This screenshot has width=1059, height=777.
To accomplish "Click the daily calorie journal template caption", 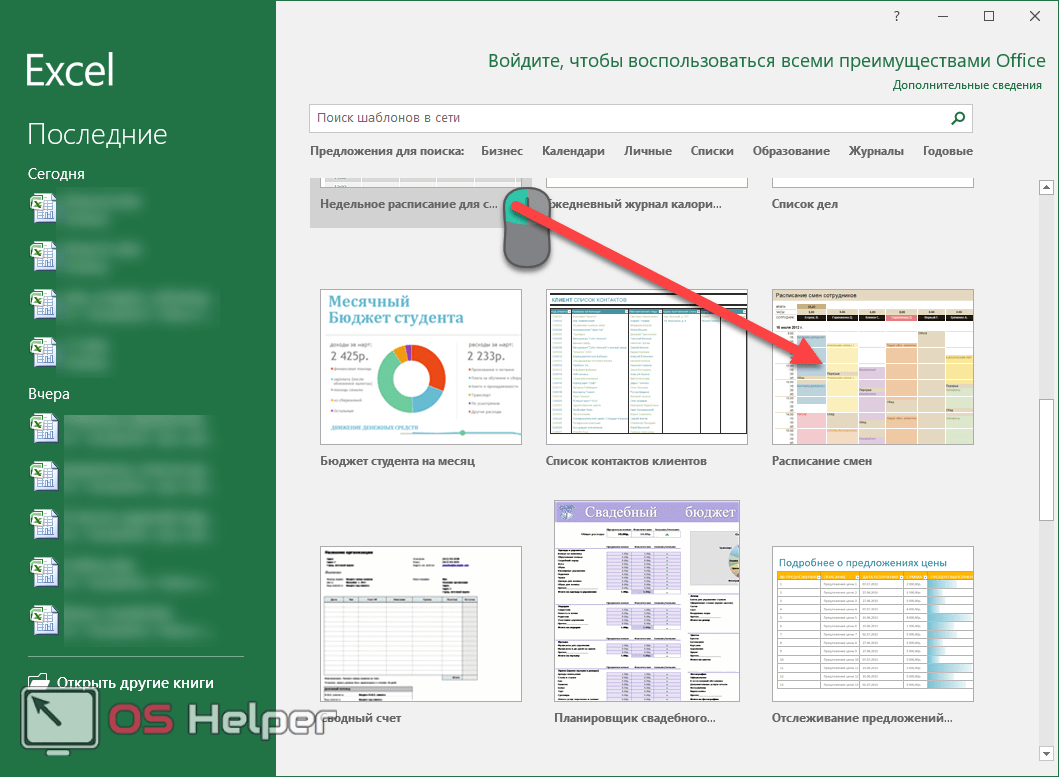I will point(635,204).
